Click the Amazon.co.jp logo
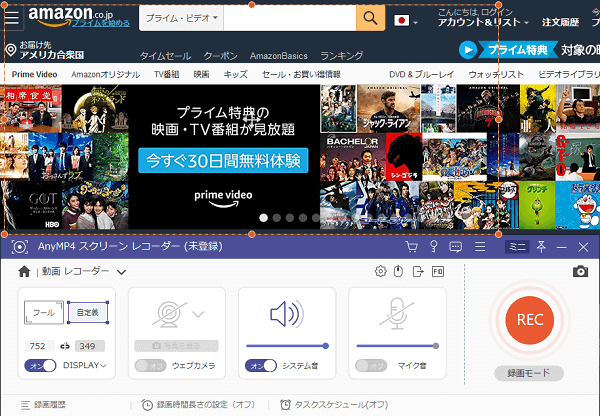The image size is (600, 416). coord(71,15)
